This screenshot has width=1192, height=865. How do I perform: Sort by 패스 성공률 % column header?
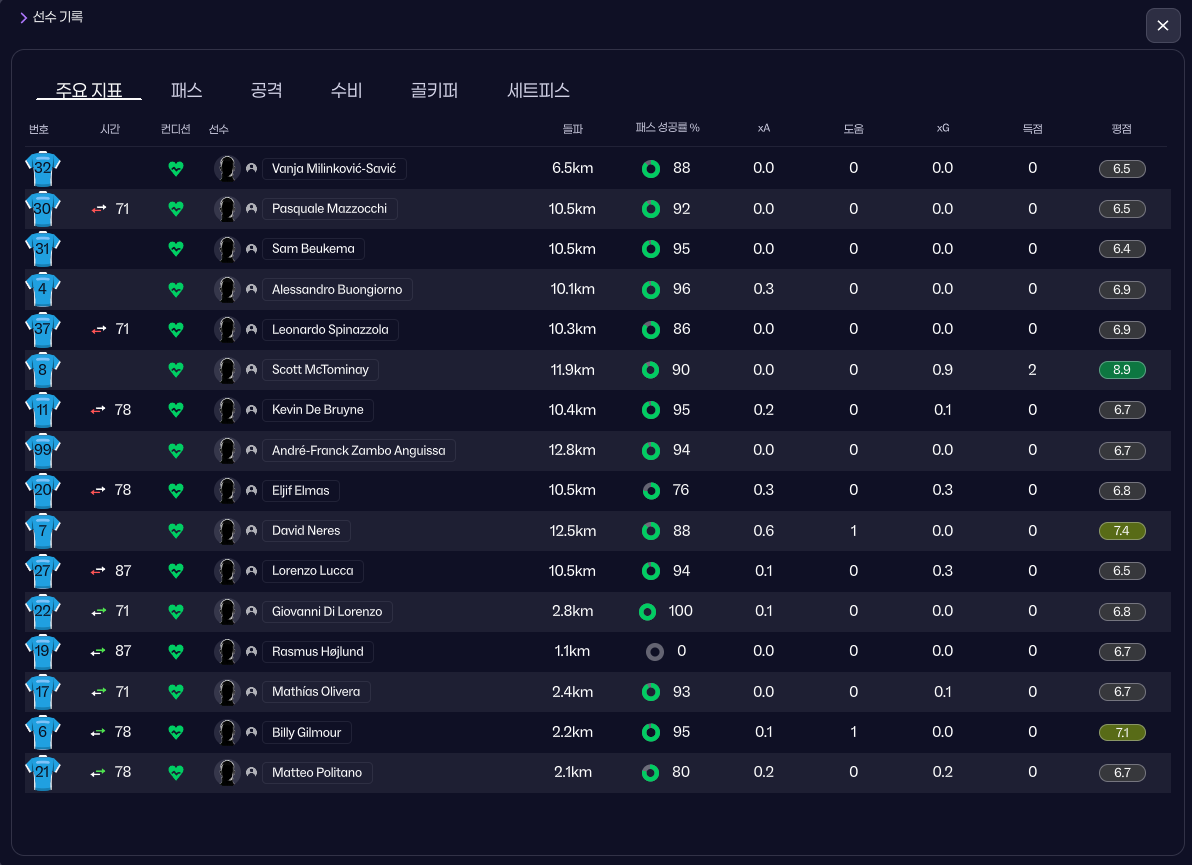(x=667, y=128)
